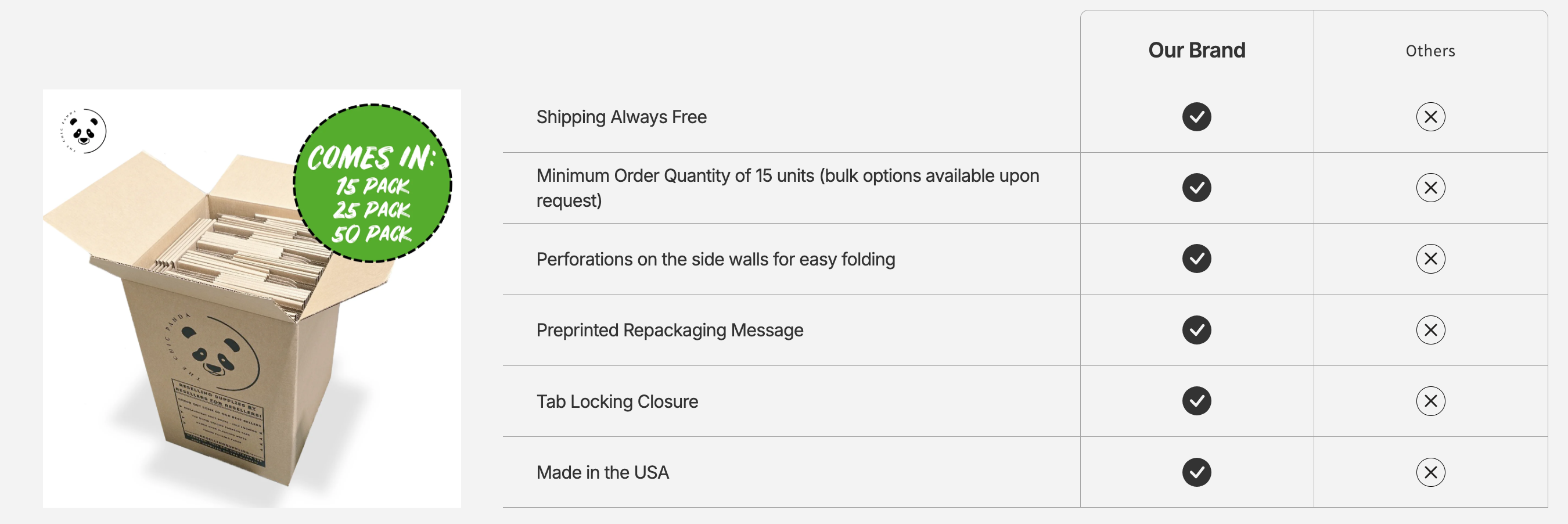
Task: Click the panda logo on product image
Action: pyautogui.click(x=84, y=131)
